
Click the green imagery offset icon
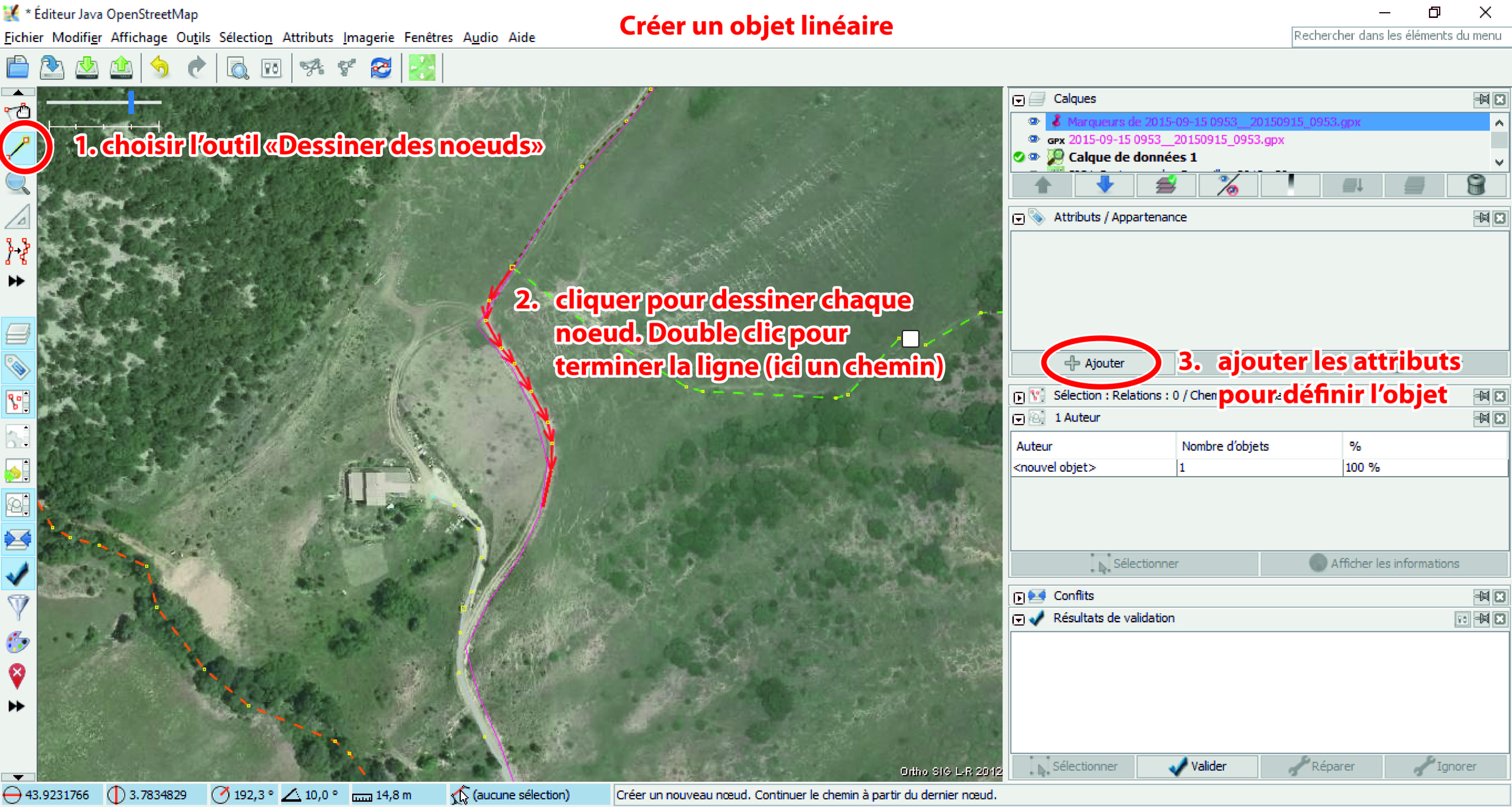422,67
